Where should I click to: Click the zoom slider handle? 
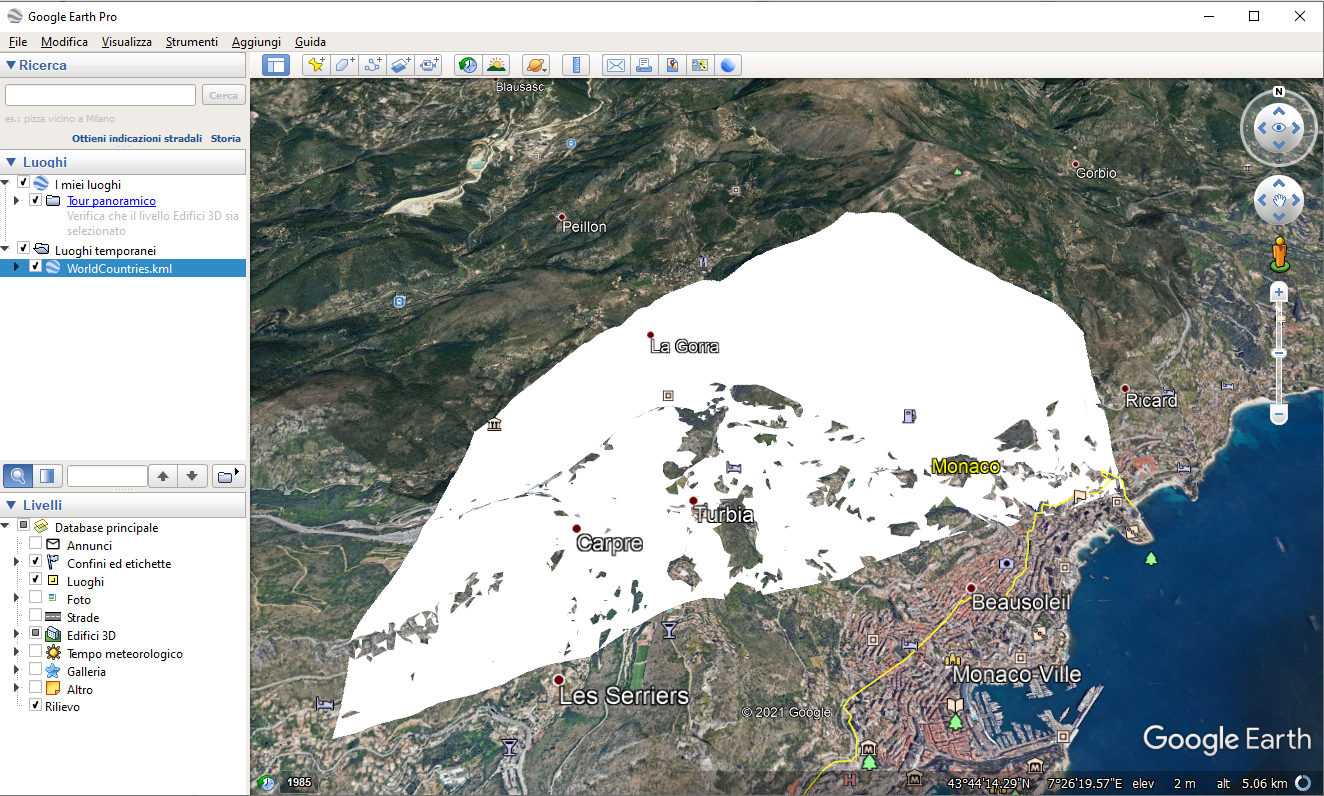point(1279,352)
